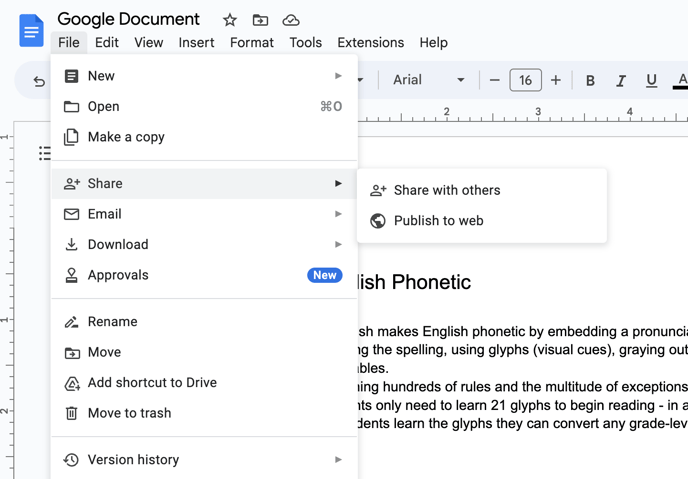Increase the font size with plus
This screenshot has height=479, width=688.
click(x=556, y=80)
